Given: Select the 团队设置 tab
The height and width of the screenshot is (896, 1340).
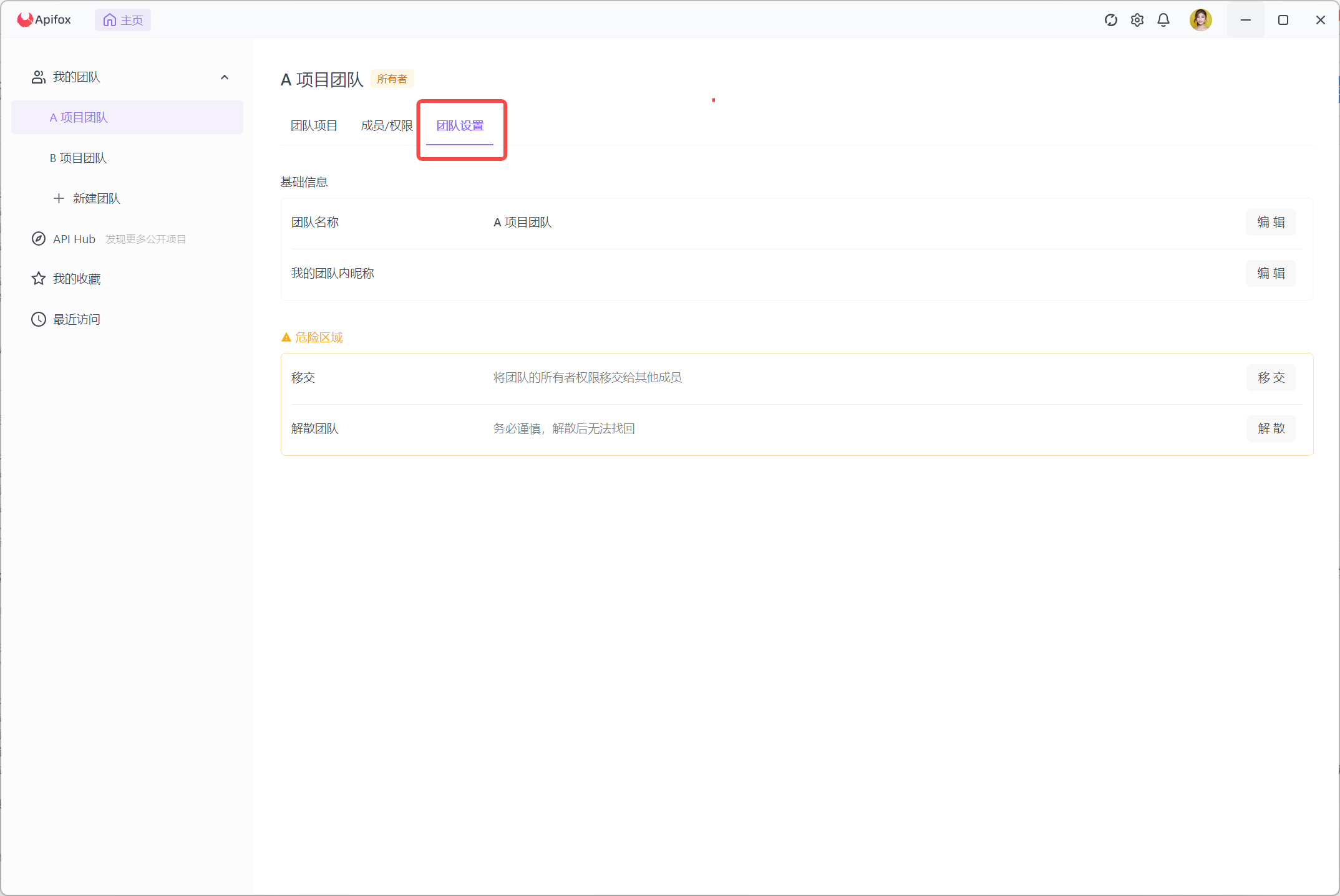Looking at the screenshot, I should (460, 126).
